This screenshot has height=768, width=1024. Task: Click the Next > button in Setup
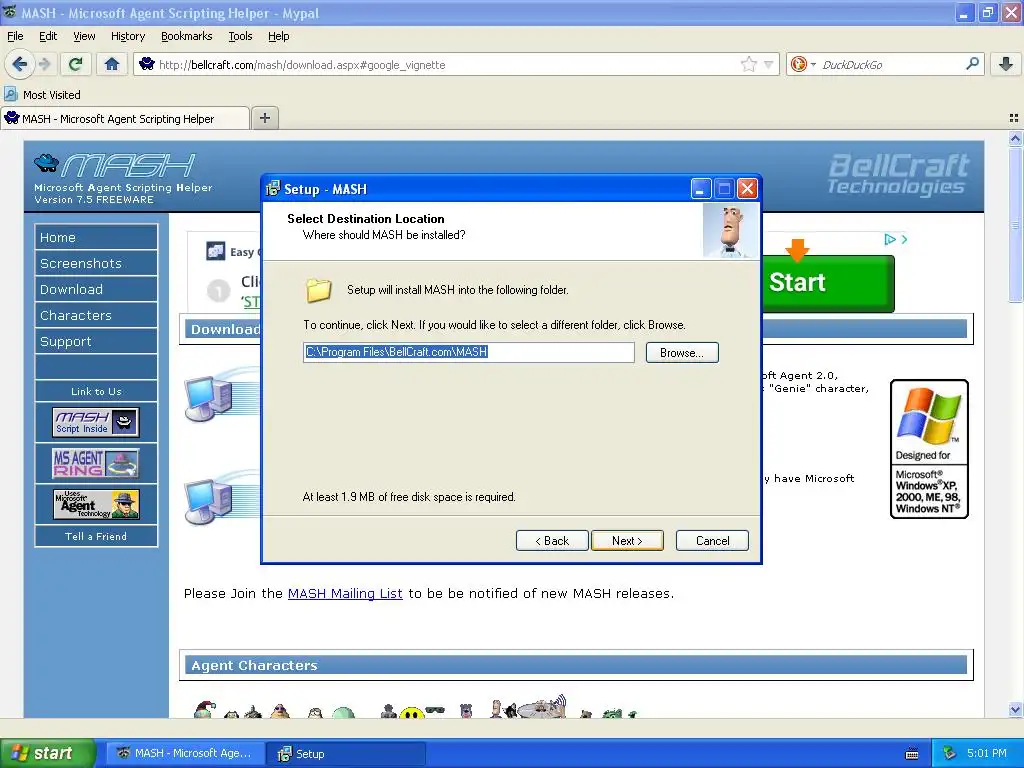coord(627,541)
